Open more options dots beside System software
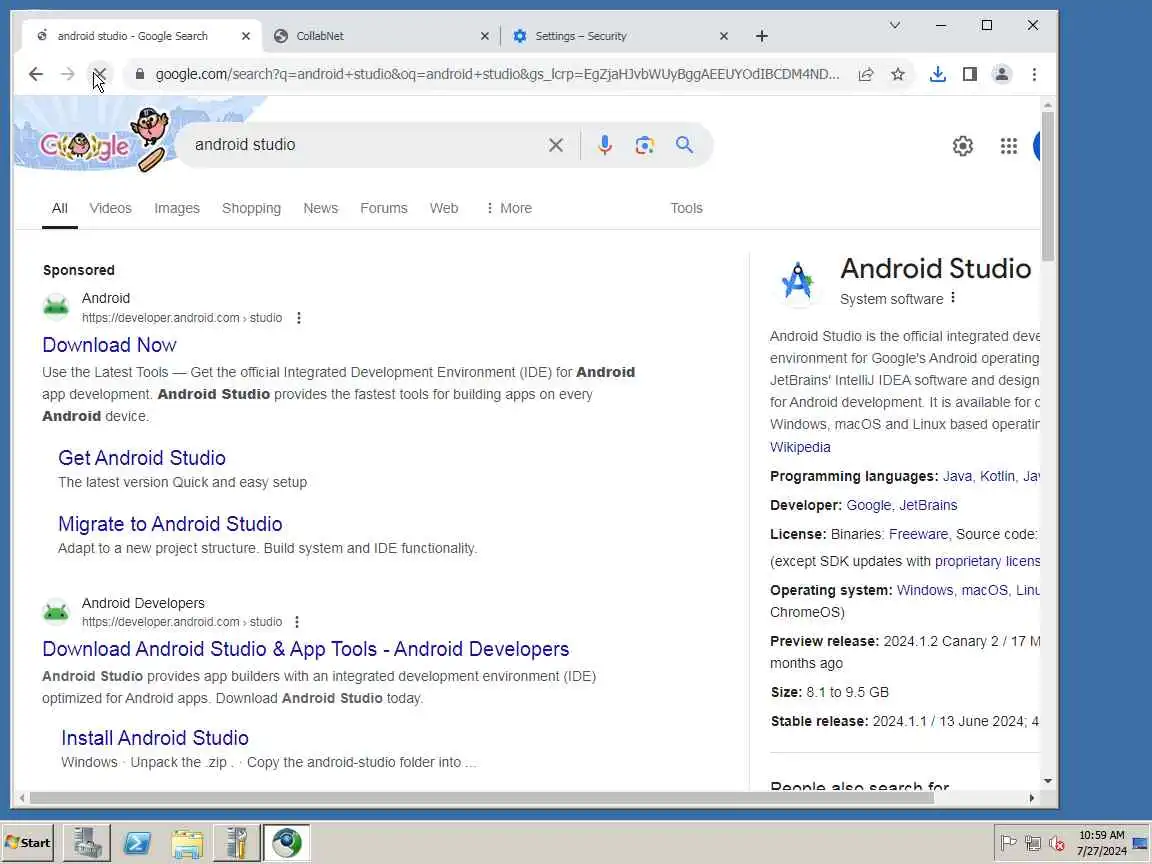 coord(953,298)
